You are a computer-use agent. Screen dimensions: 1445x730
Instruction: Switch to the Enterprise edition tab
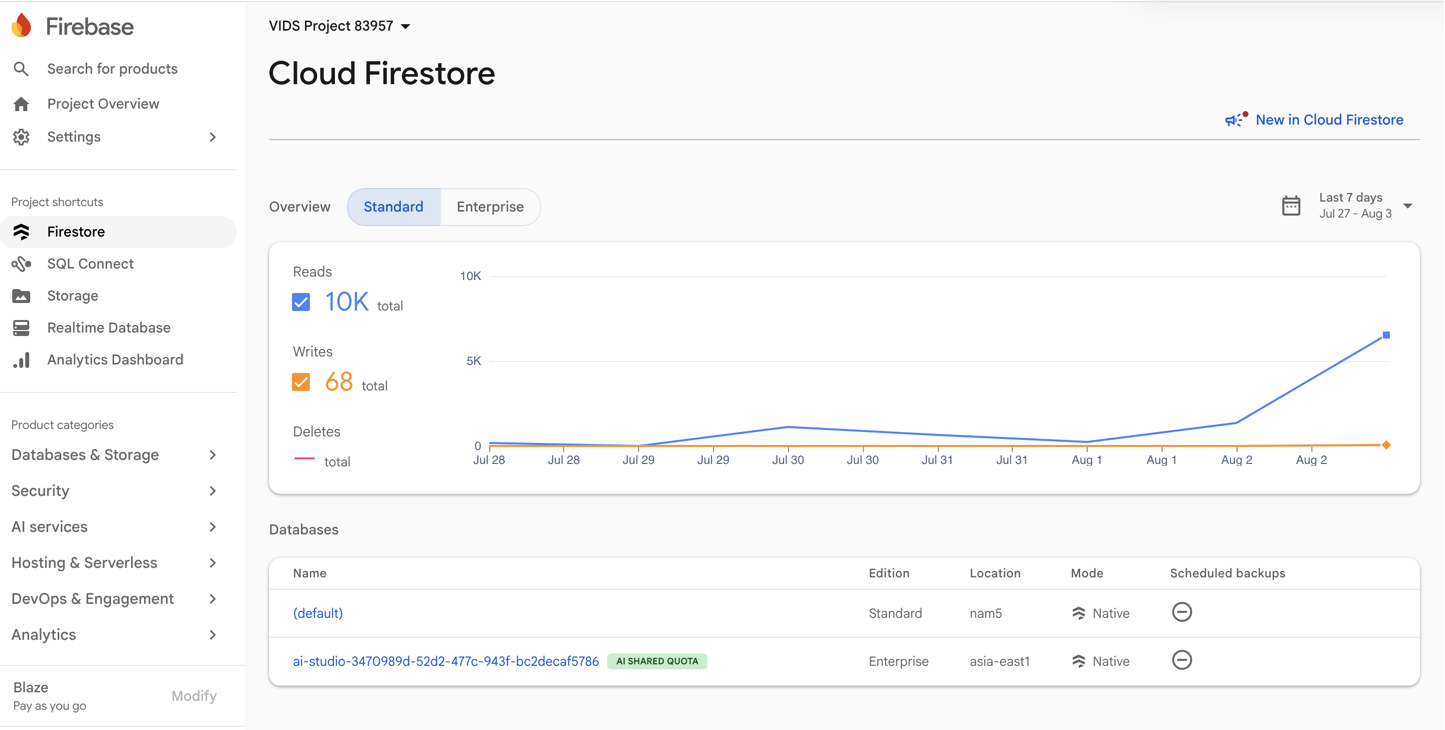pyautogui.click(x=490, y=207)
